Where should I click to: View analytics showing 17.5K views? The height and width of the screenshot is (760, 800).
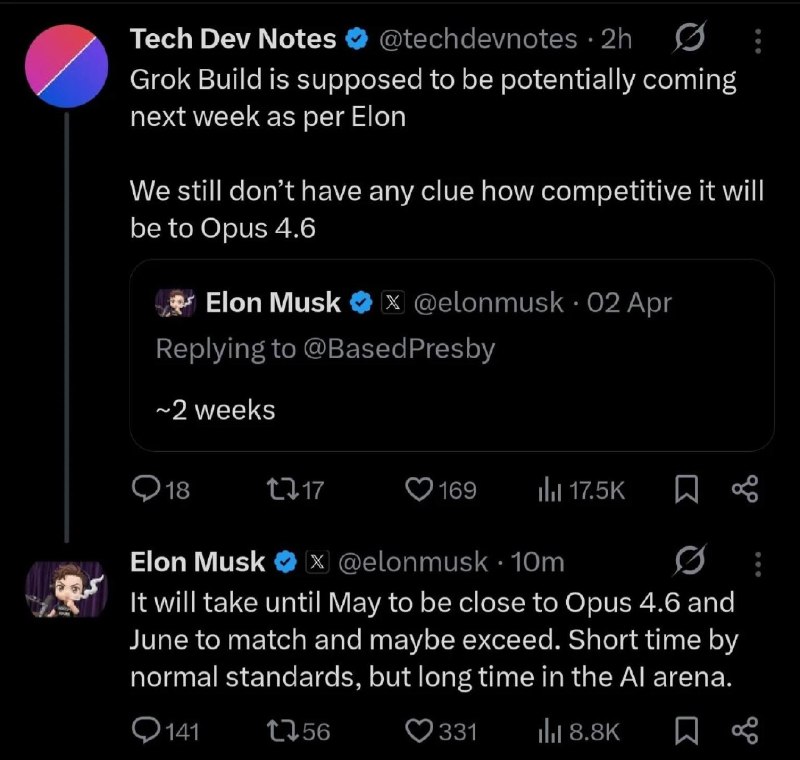tap(548, 489)
